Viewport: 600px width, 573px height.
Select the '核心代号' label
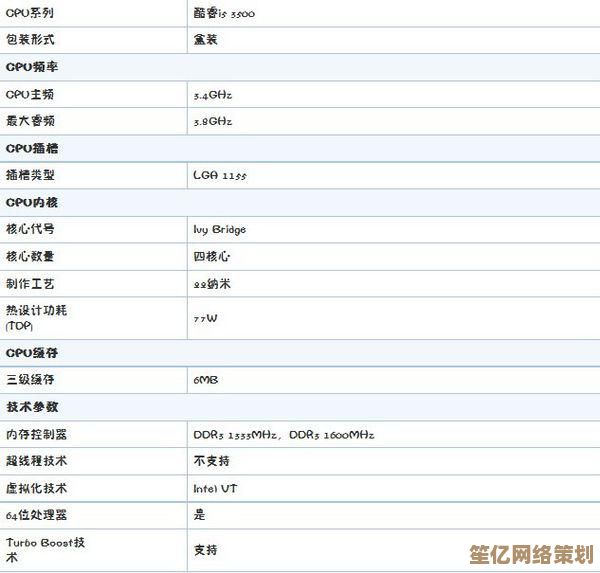pyautogui.click(x=30, y=229)
